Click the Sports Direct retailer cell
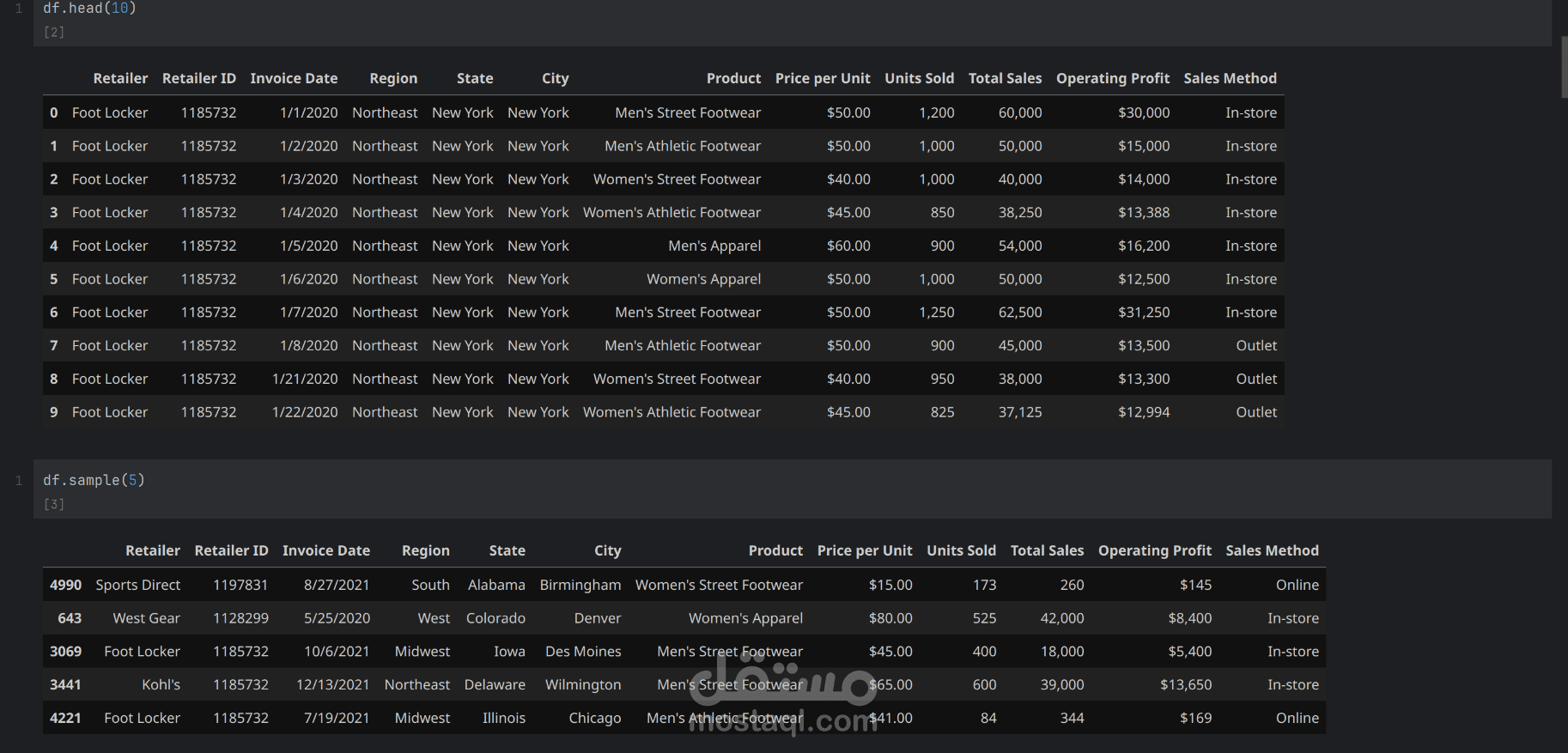Image resolution: width=1568 pixels, height=753 pixels. [138, 585]
